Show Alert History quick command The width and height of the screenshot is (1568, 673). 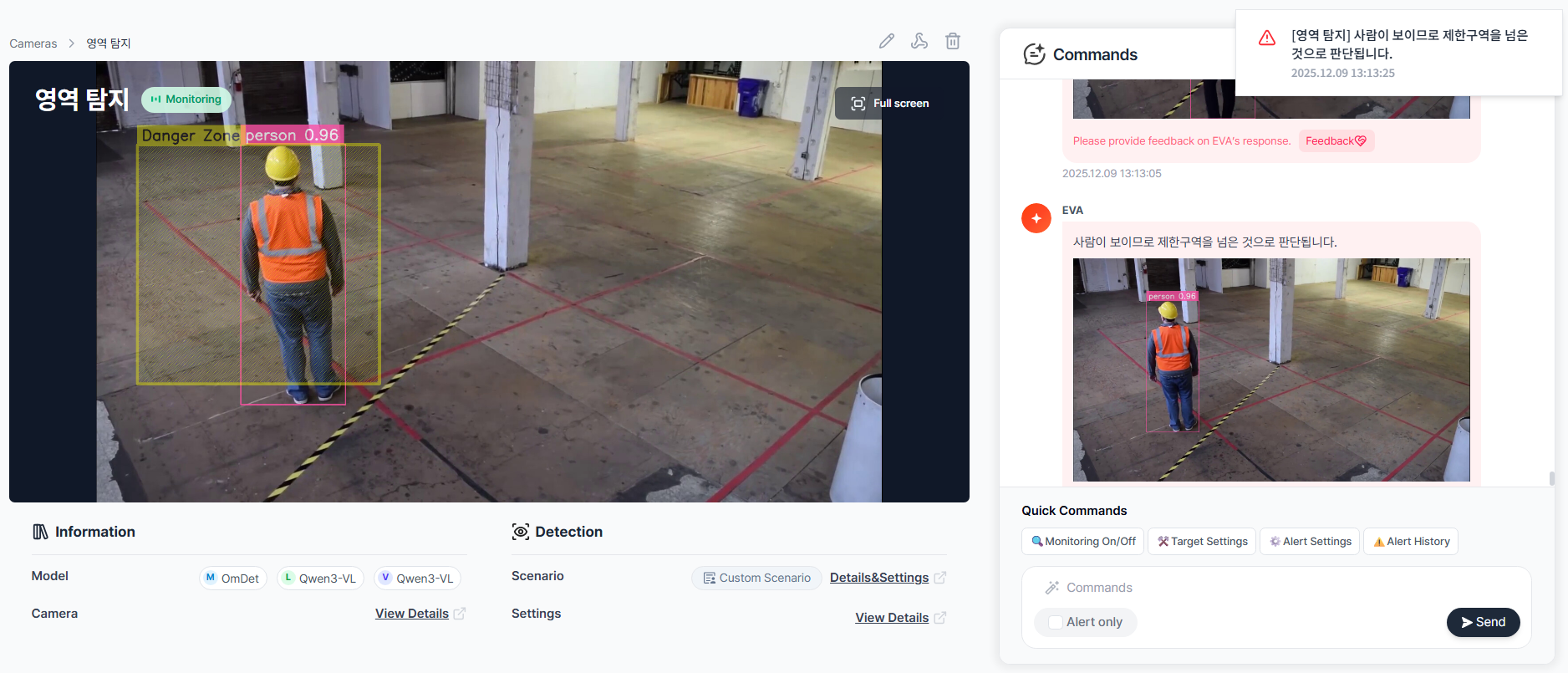coord(1411,542)
